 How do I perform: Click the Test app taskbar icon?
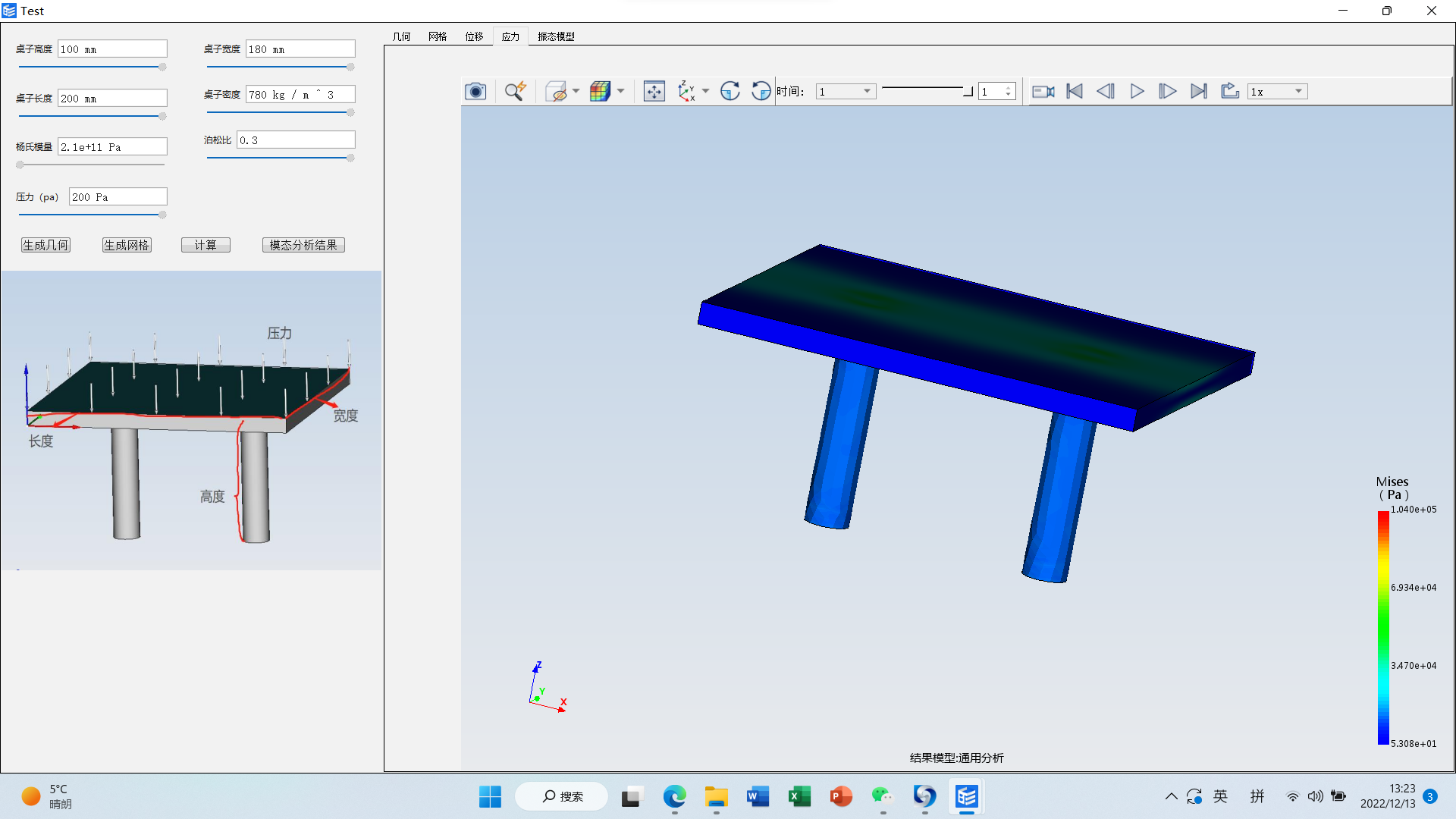pyautogui.click(x=966, y=796)
